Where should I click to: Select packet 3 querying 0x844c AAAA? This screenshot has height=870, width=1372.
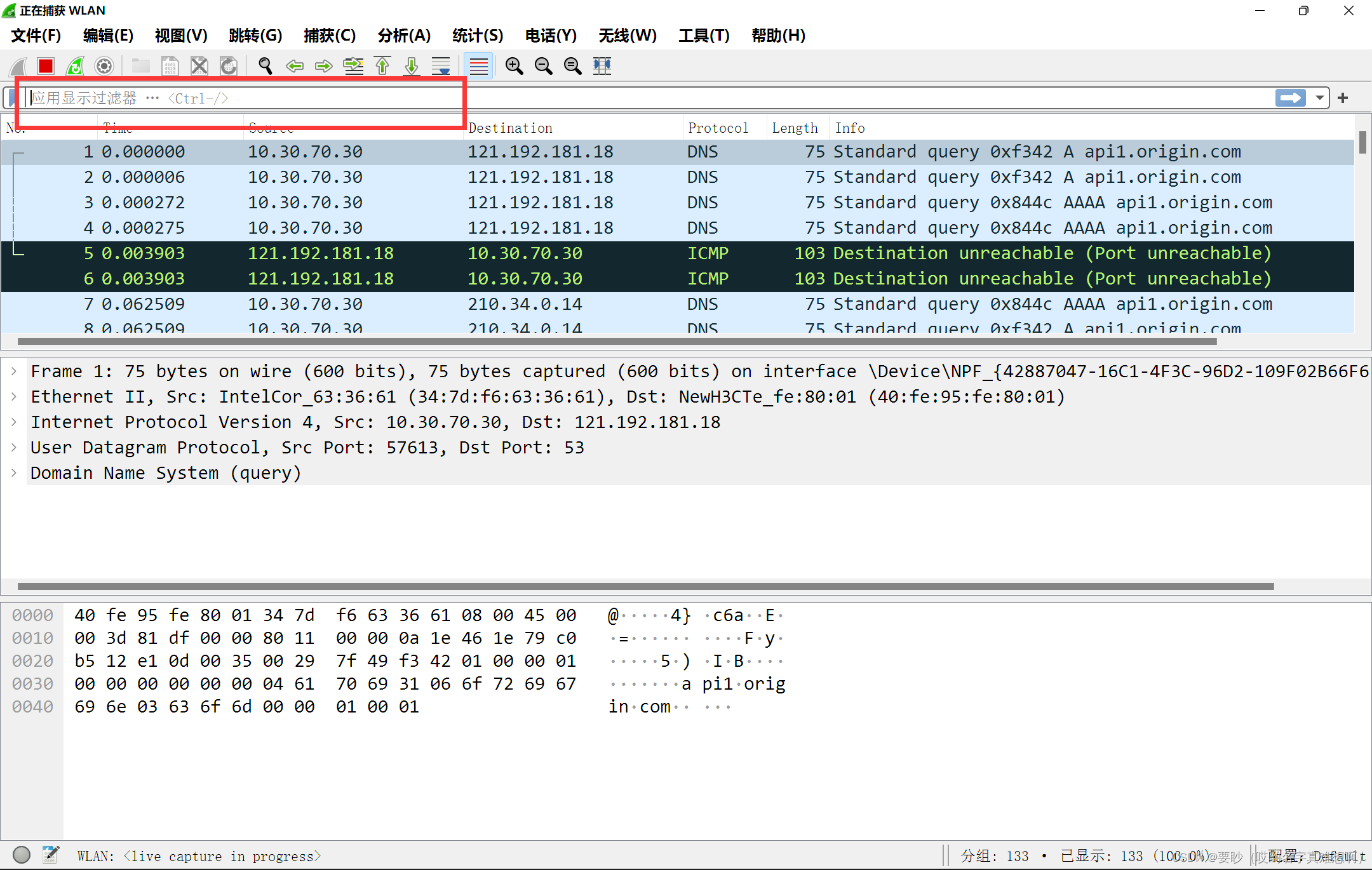click(678, 203)
